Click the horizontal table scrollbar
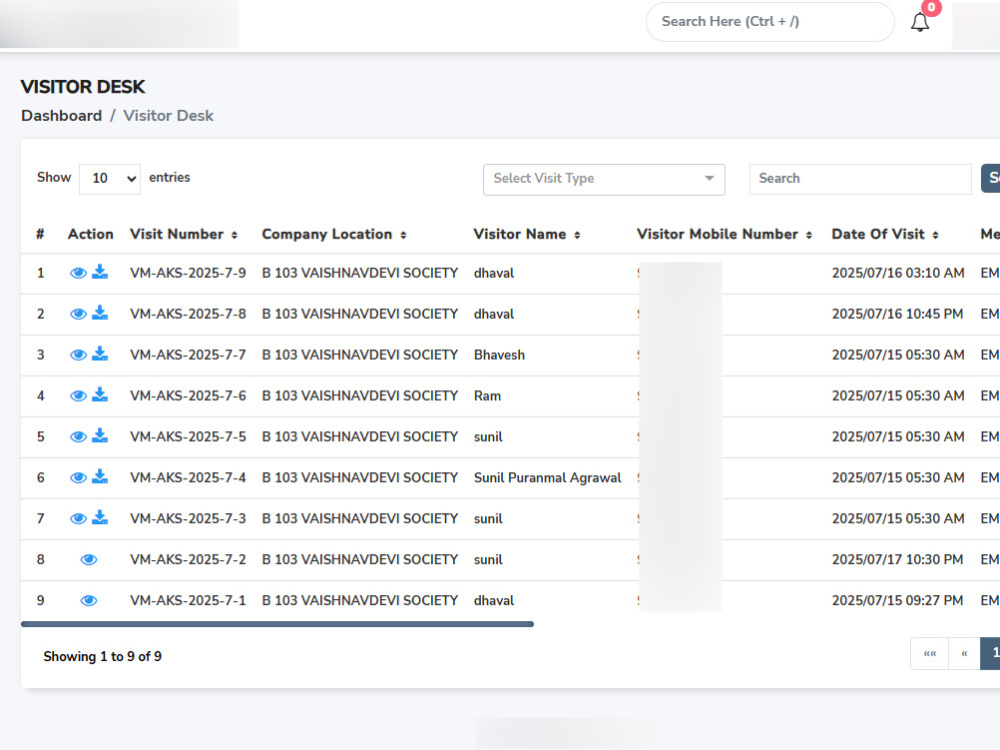This screenshot has height=750, width=1000. tap(277, 624)
